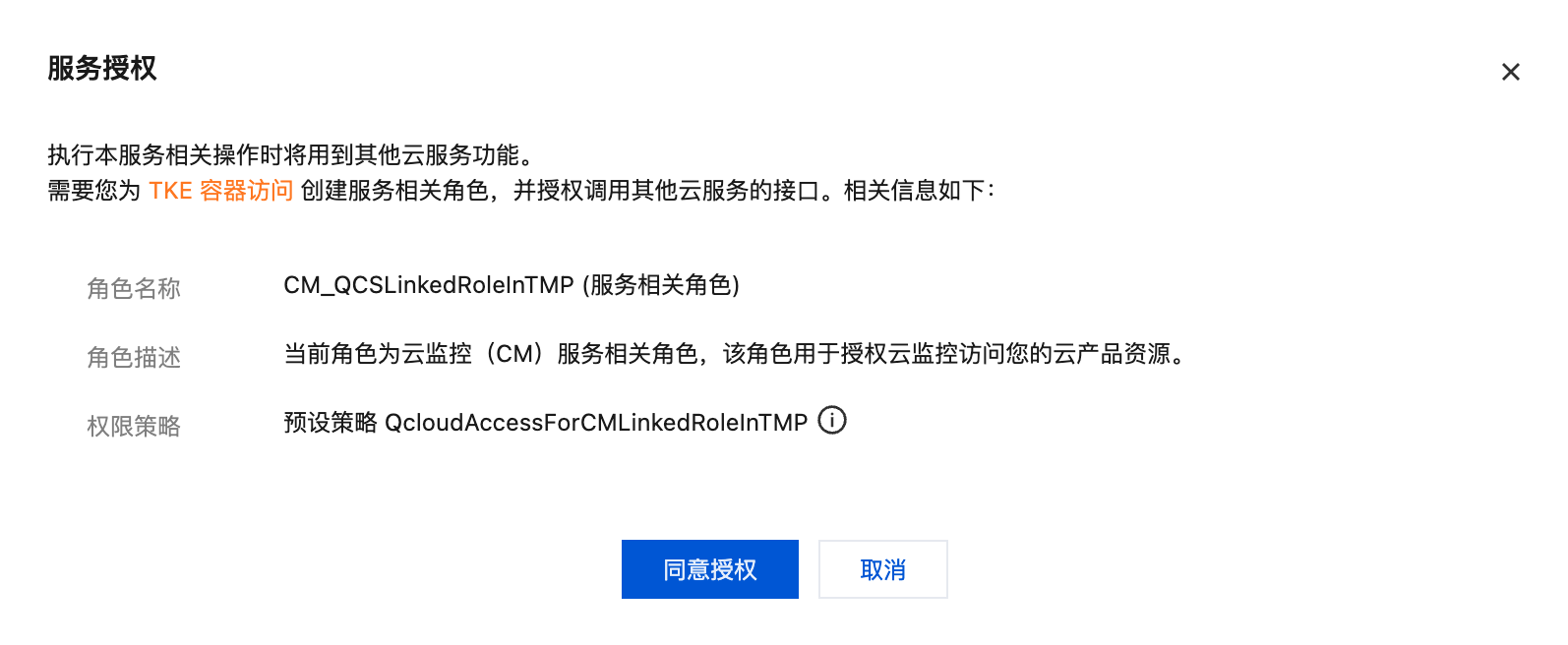Click the (服务相关角色) text after role name
The width and height of the screenshot is (1568, 645).
coord(661,285)
